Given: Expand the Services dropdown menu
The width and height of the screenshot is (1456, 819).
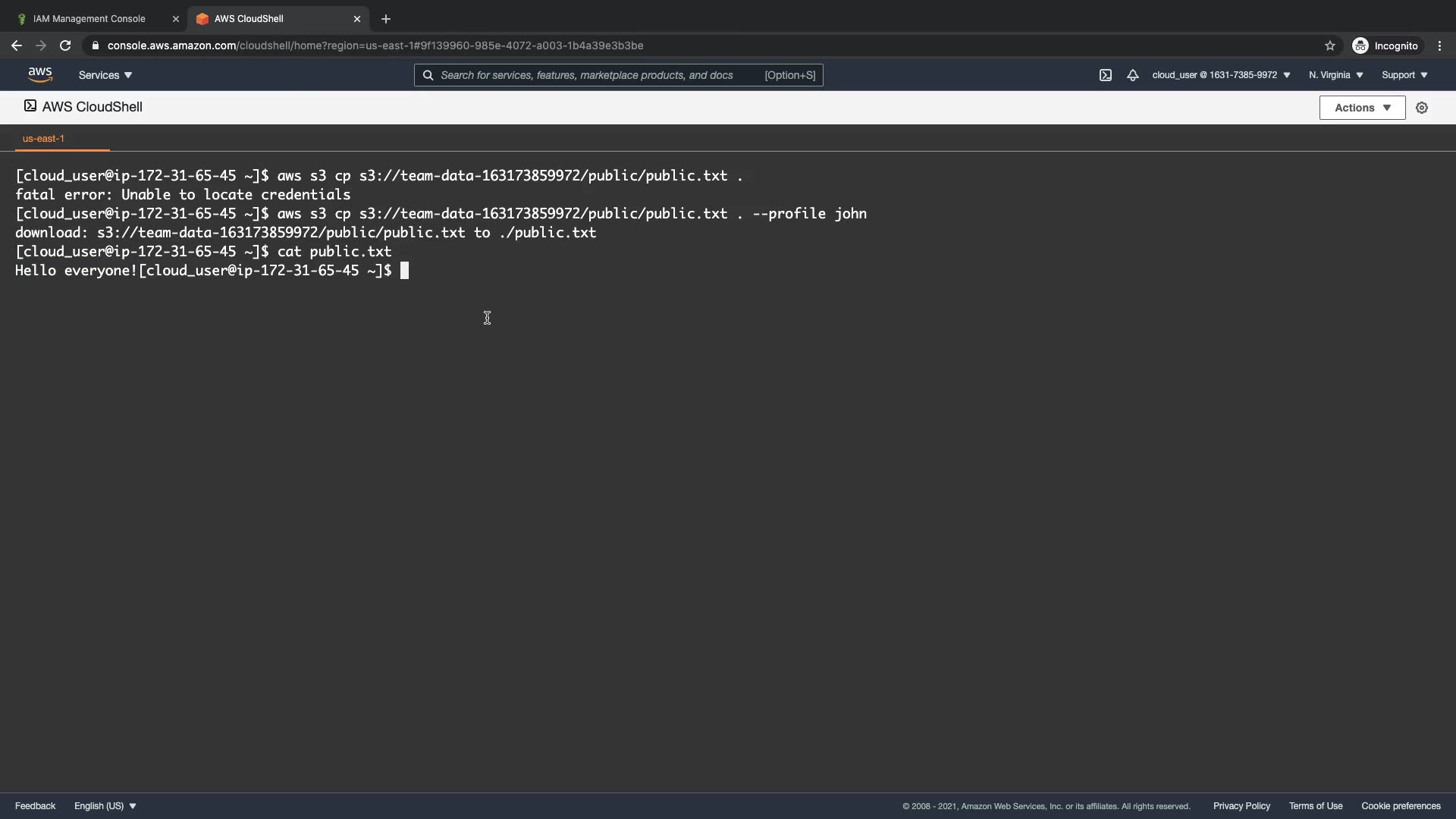Looking at the screenshot, I should [x=105, y=75].
